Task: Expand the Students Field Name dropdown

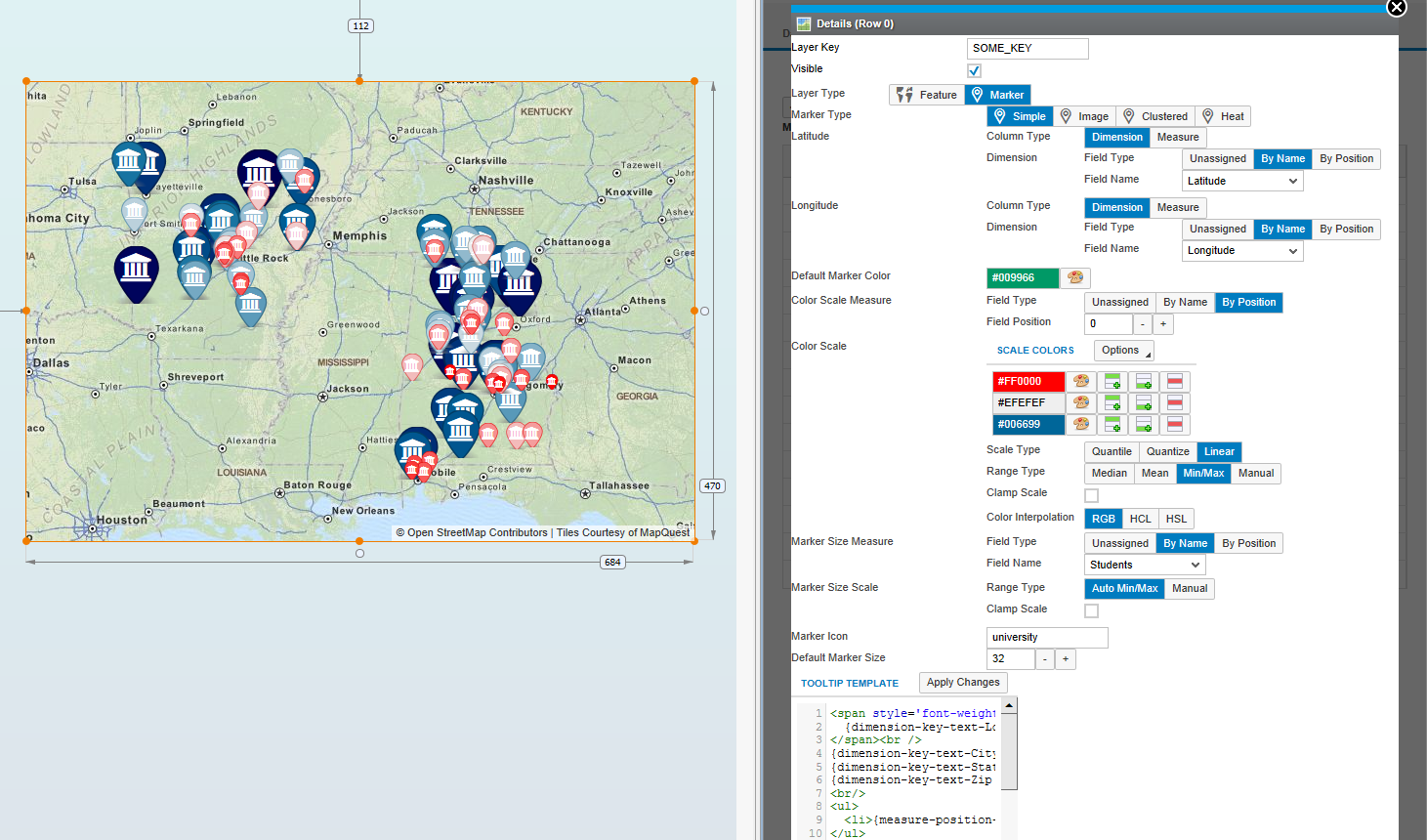Action: click(x=1145, y=566)
